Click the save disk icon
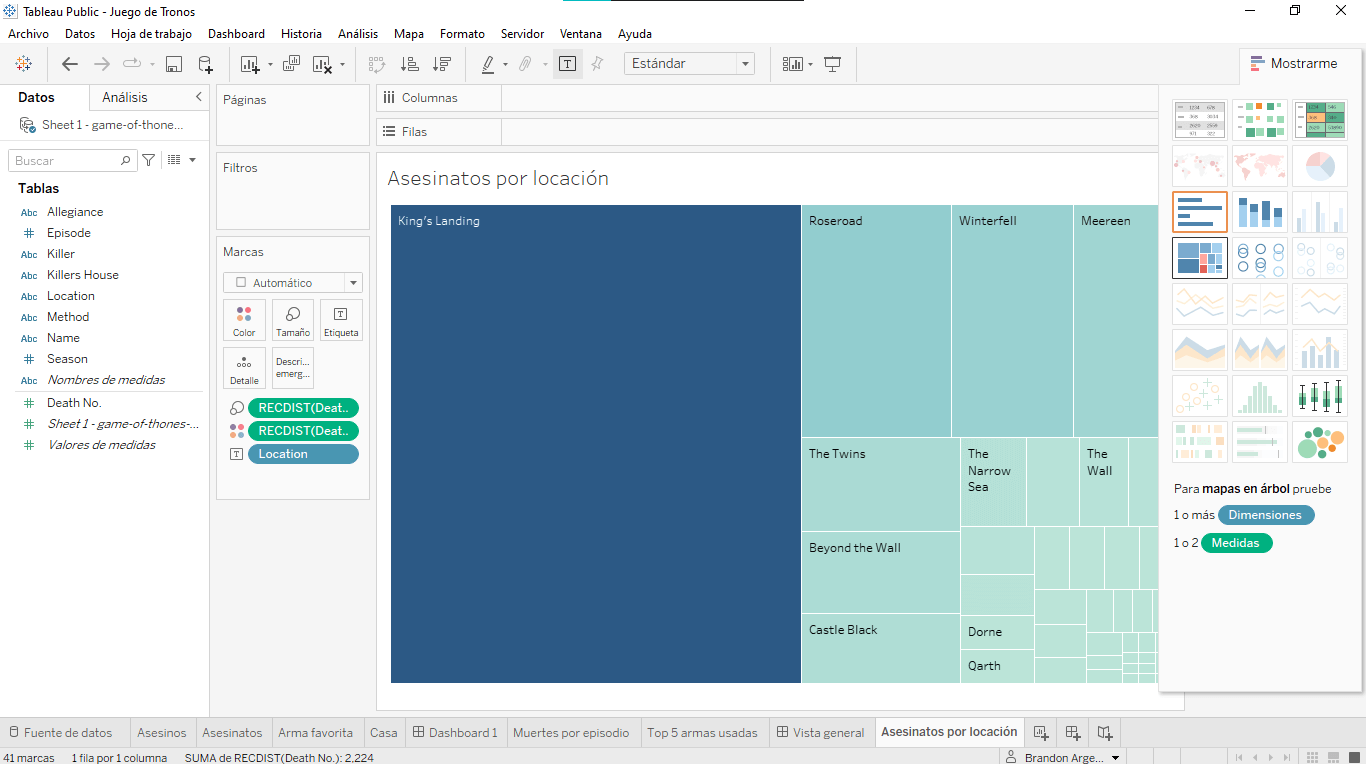The image size is (1366, 764). (x=174, y=64)
